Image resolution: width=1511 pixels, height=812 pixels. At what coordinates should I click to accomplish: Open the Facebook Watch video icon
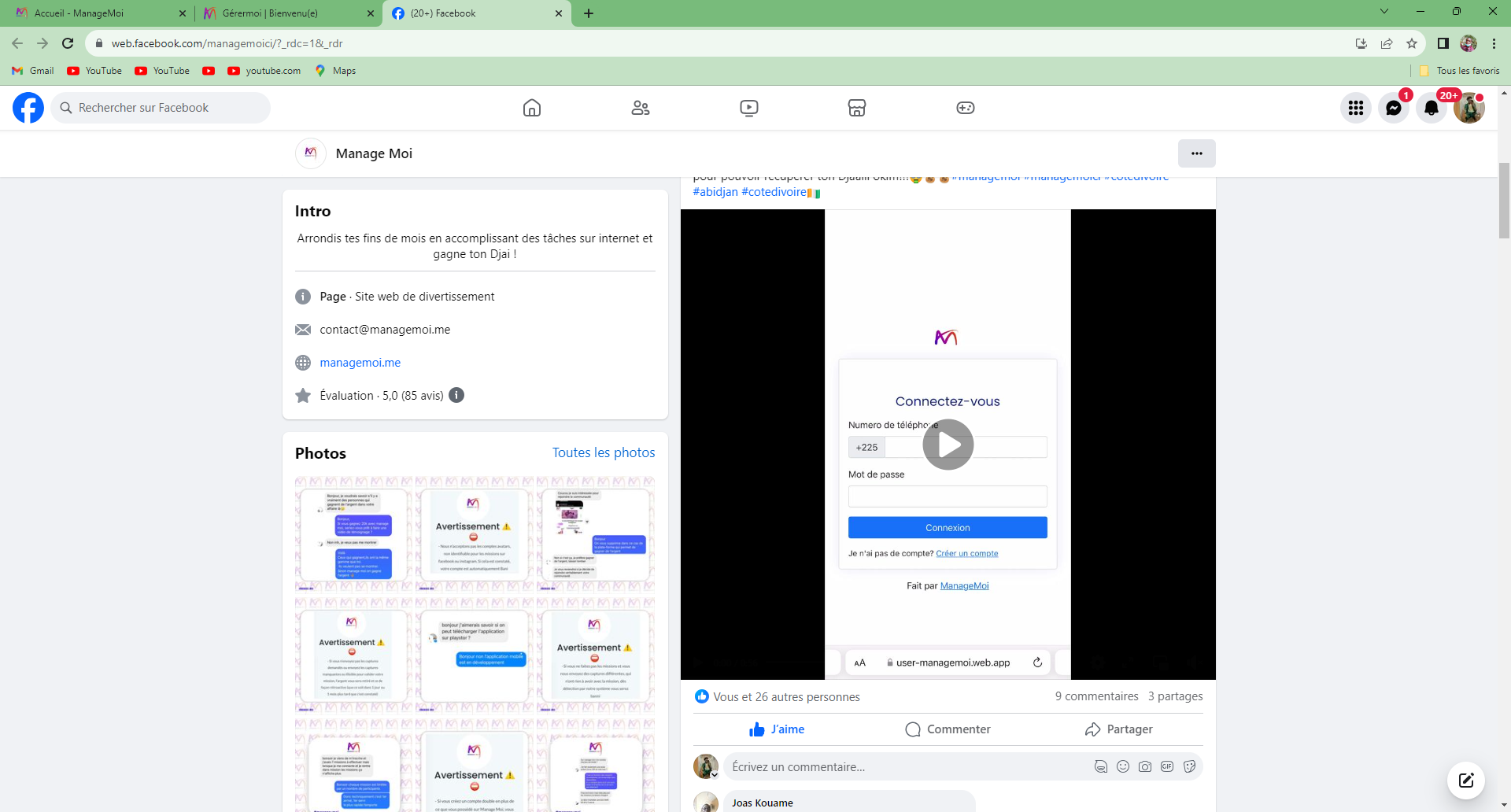749,108
